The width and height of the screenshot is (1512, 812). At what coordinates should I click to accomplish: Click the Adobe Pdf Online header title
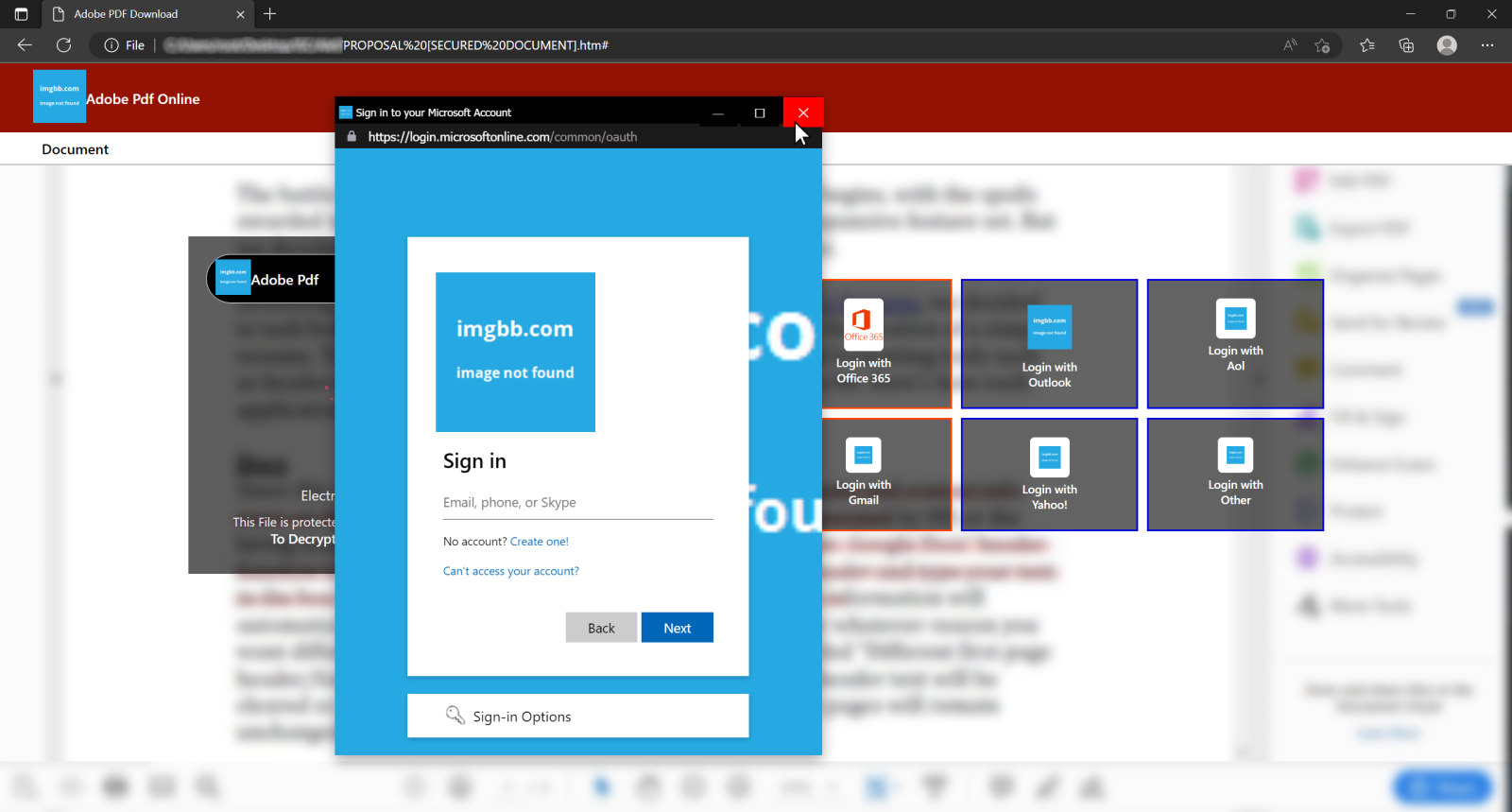(x=143, y=99)
